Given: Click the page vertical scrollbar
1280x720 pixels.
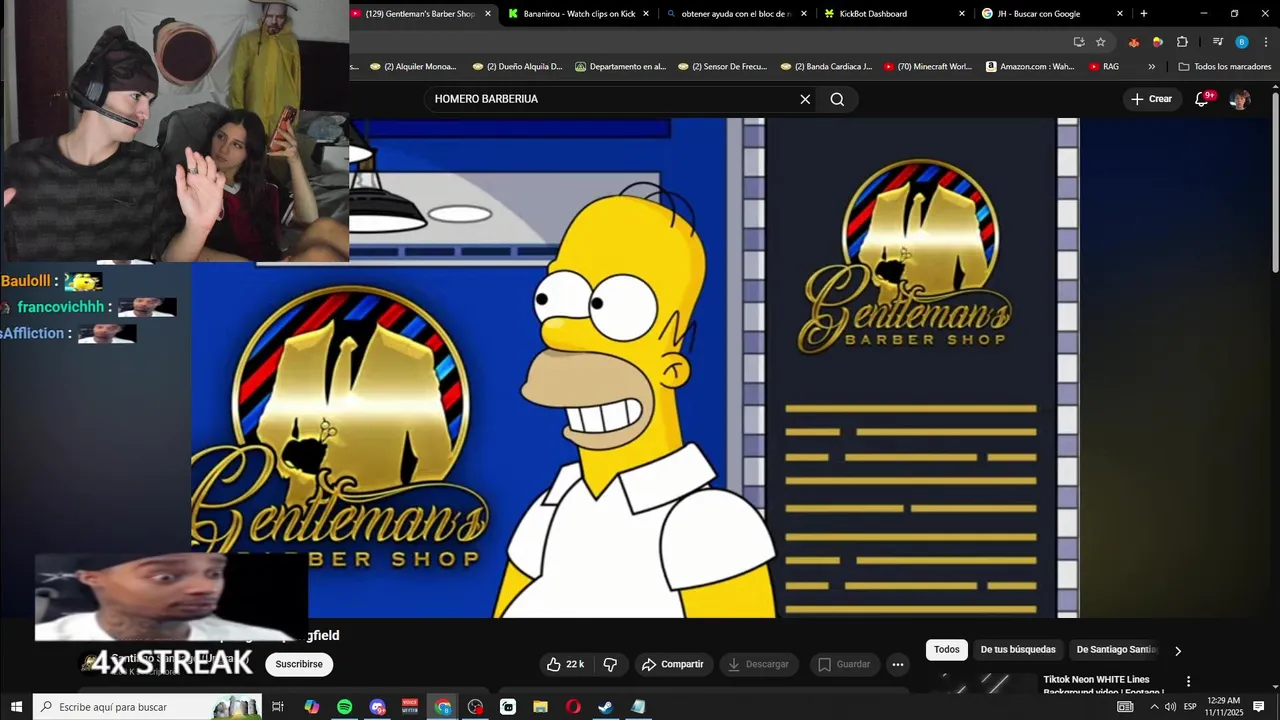Looking at the screenshot, I should 1275,180.
